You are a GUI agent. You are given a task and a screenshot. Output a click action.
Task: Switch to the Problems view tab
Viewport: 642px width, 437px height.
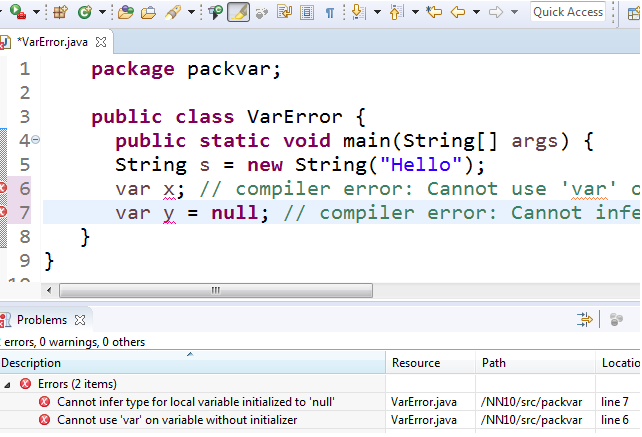pyautogui.click(x=41, y=320)
